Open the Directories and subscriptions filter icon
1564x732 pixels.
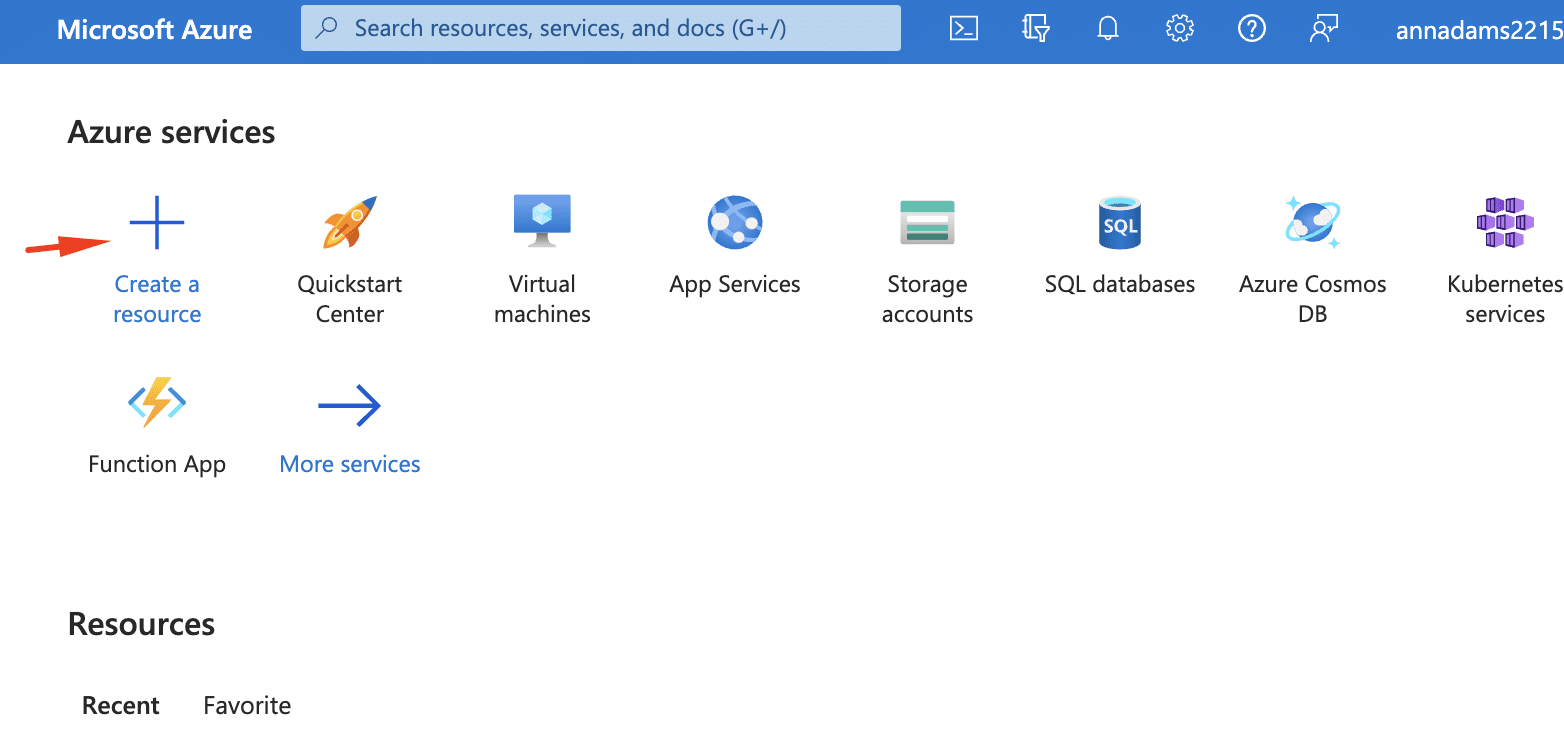[x=1036, y=29]
